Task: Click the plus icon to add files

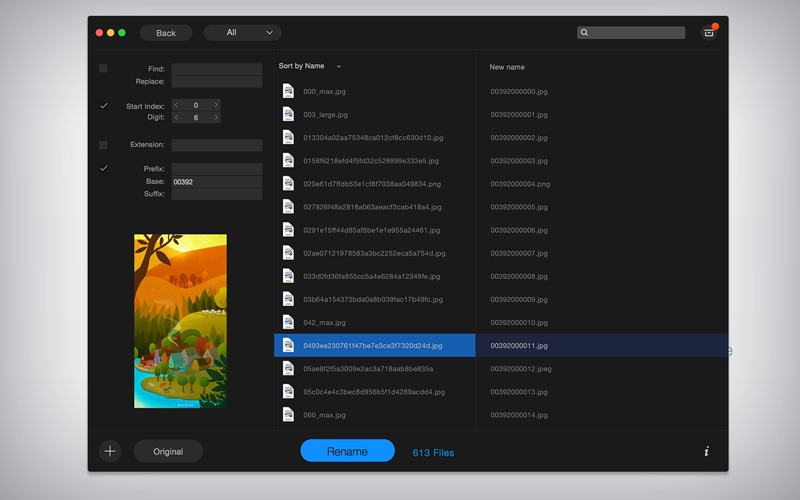Action: point(110,451)
